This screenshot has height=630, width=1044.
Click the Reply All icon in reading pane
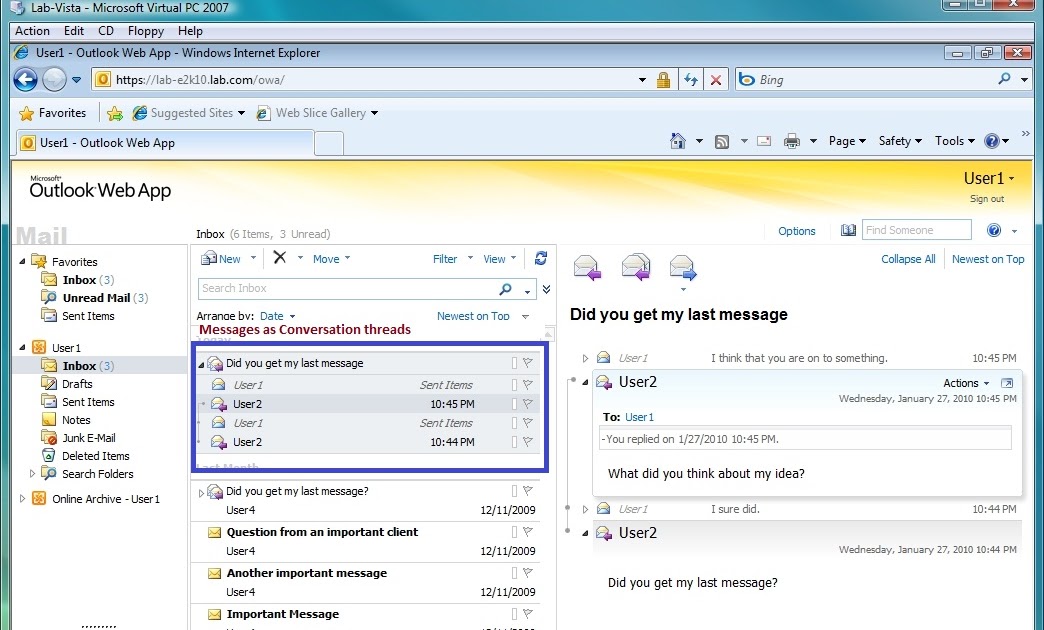(x=635, y=267)
